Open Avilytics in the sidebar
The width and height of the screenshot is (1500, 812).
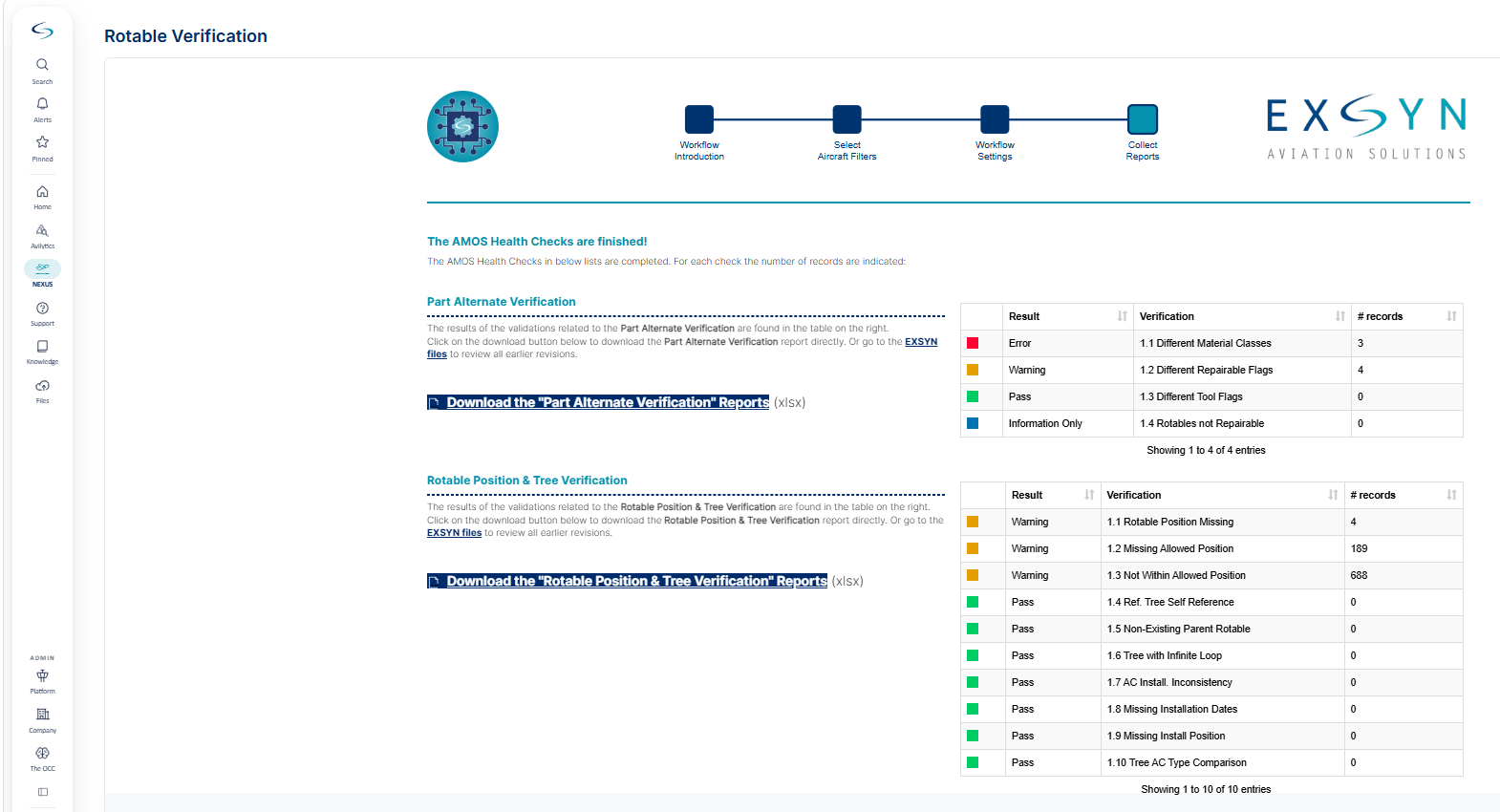42,236
